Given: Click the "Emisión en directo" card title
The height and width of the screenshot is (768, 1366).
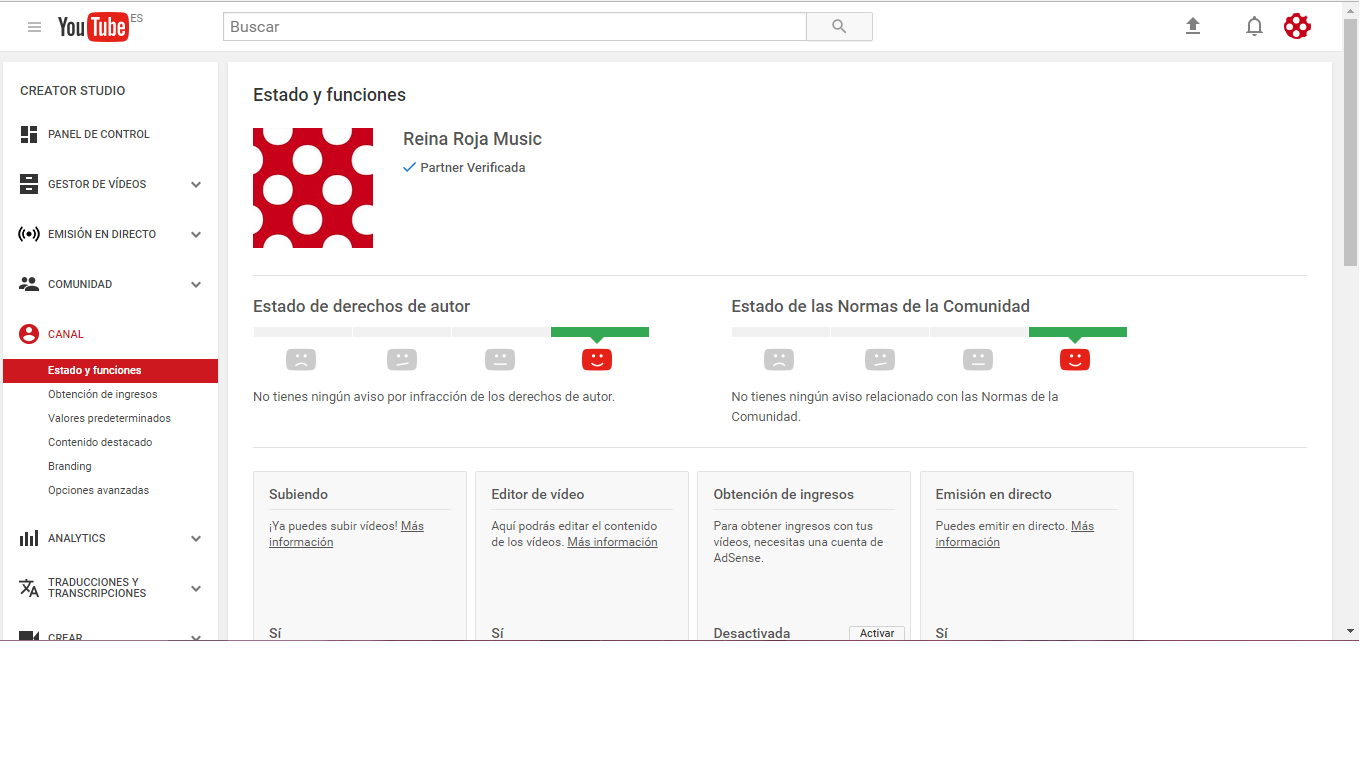Looking at the screenshot, I should [x=994, y=494].
